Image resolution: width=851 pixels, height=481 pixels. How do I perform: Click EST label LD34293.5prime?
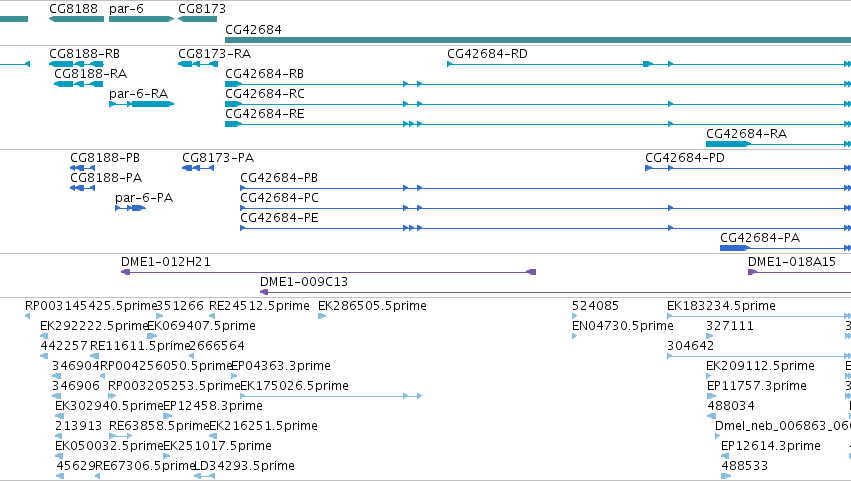[244, 466]
